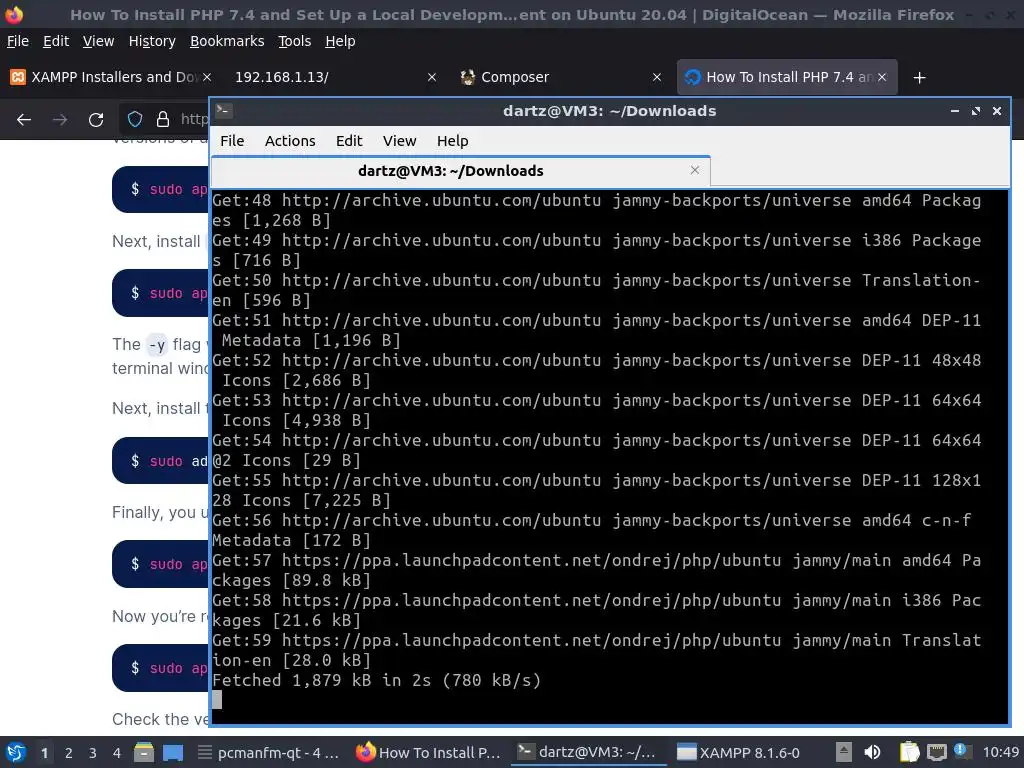This screenshot has height=768, width=1024.
Task: Close the How To Install PHP 7.4 tab
Action: [882, 77]
